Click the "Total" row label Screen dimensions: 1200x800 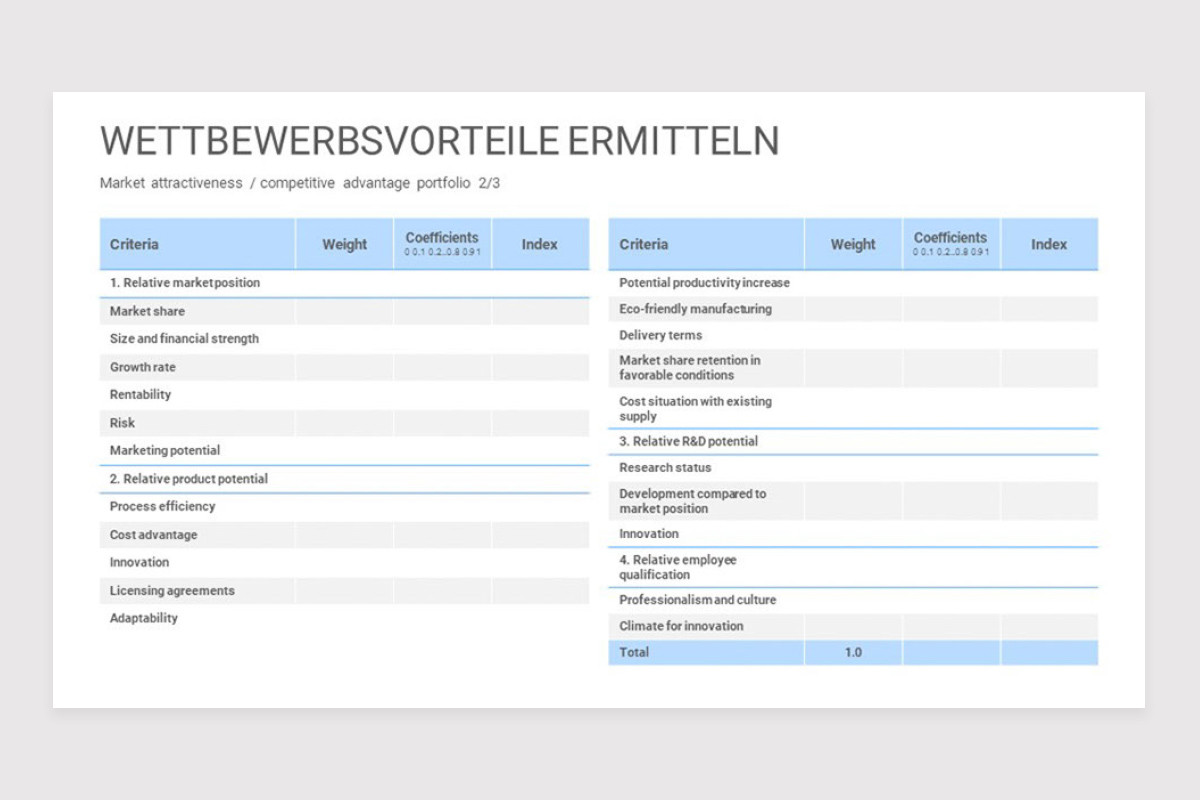(634, 652)
